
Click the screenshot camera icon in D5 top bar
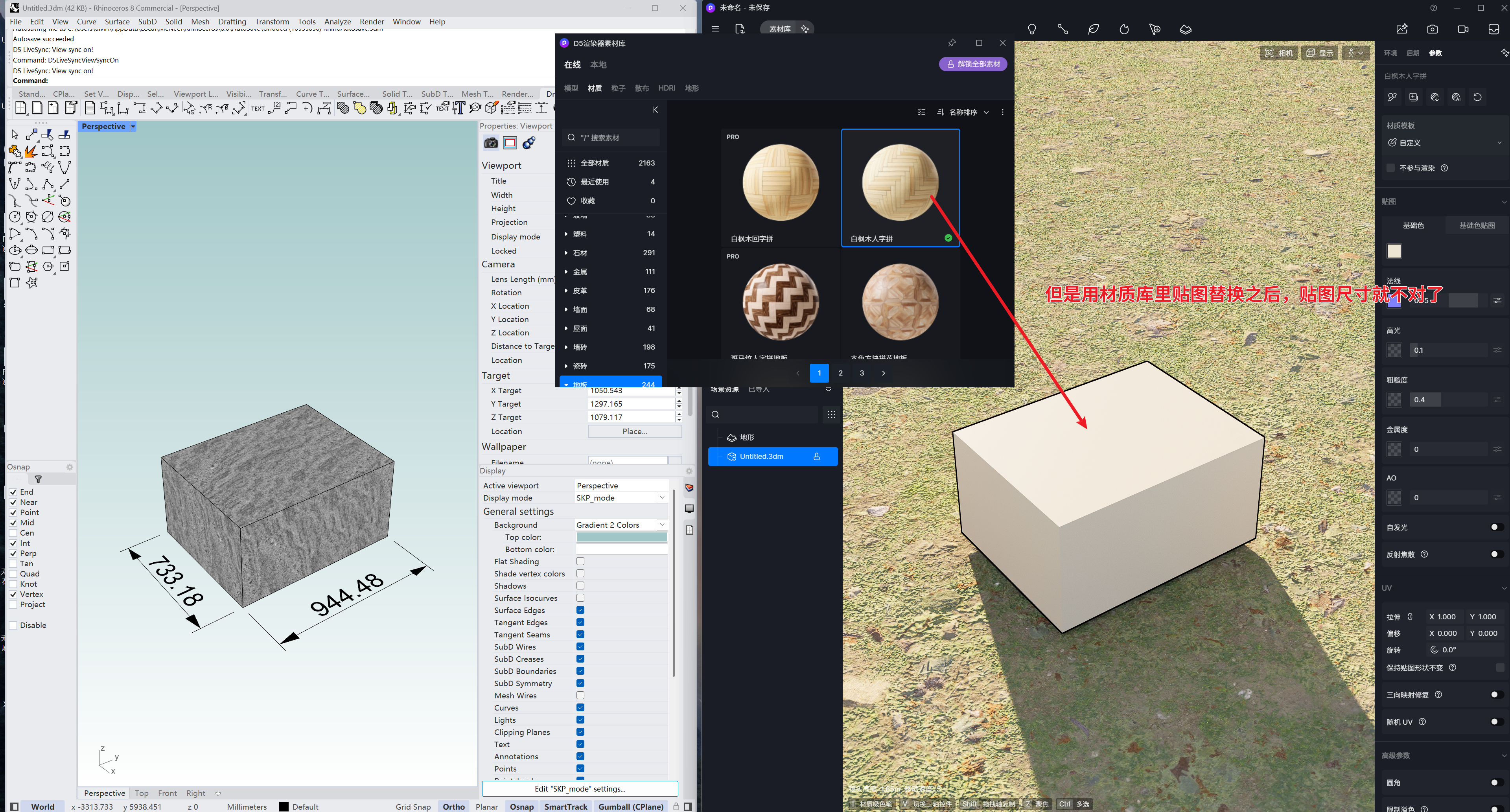[x=1432, y=29]
